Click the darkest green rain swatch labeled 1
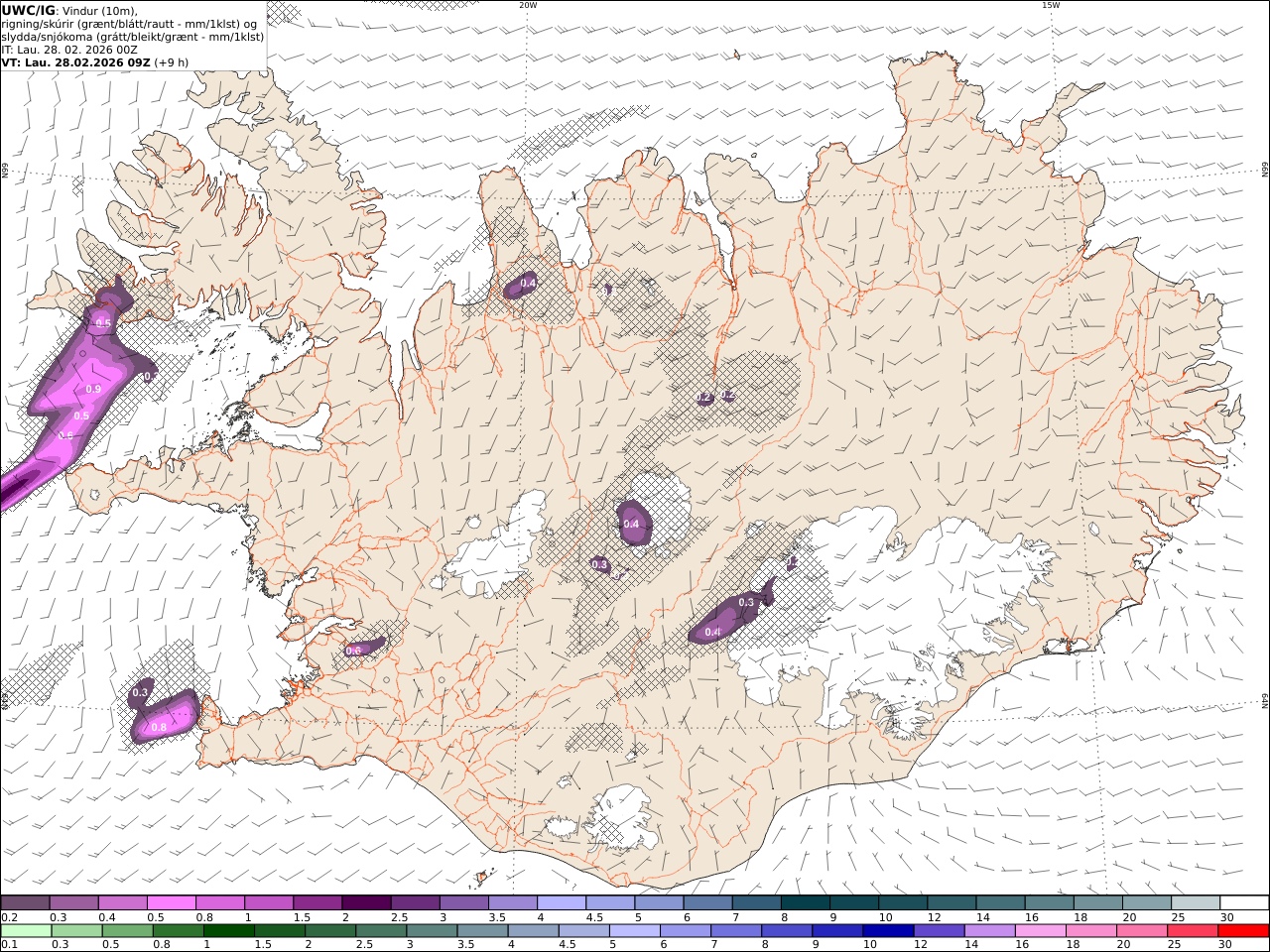 (228, 931)
